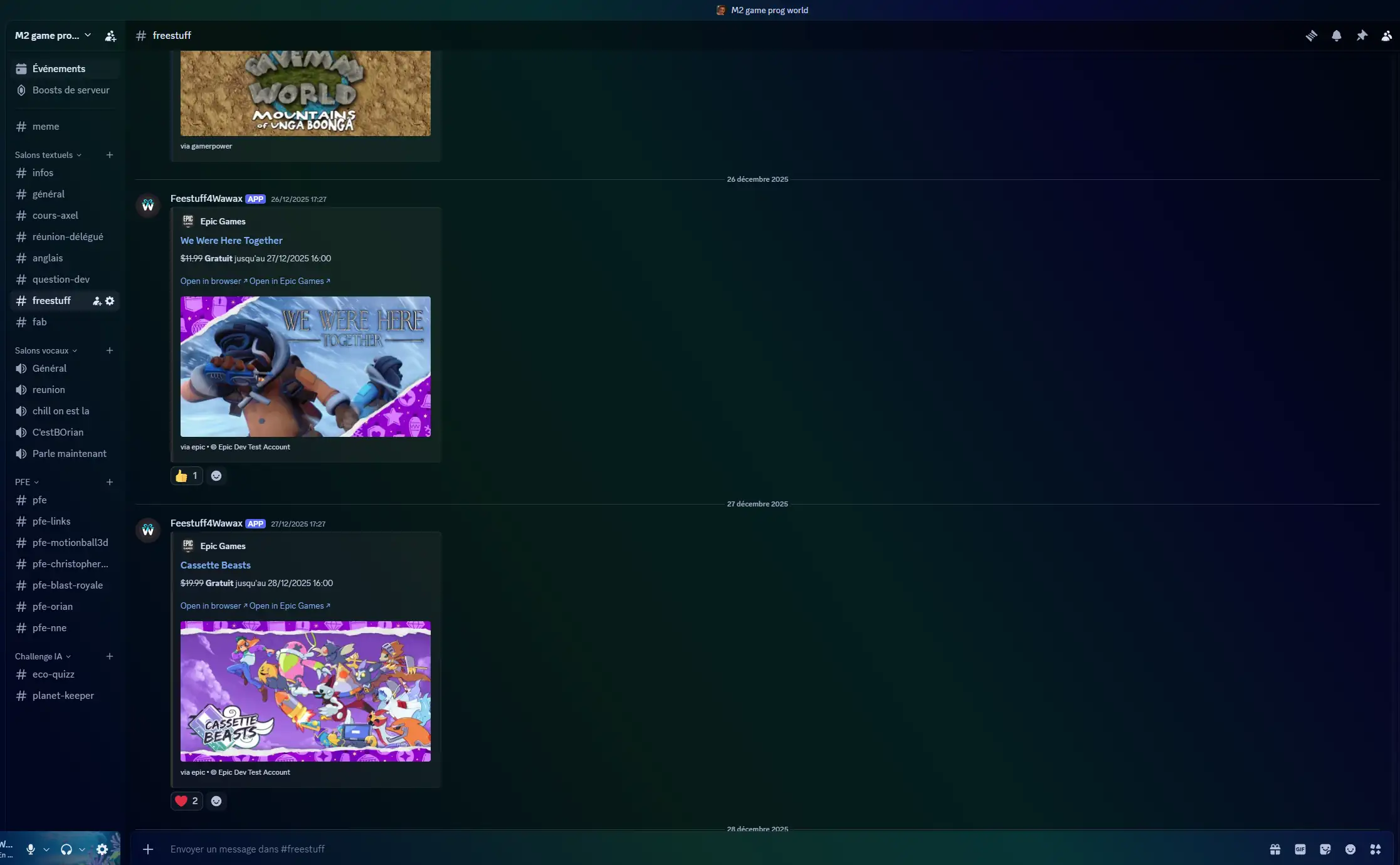The image size is (1400, 865).
Task: Open the gift icon in message bar
Action: point(1275,849)
